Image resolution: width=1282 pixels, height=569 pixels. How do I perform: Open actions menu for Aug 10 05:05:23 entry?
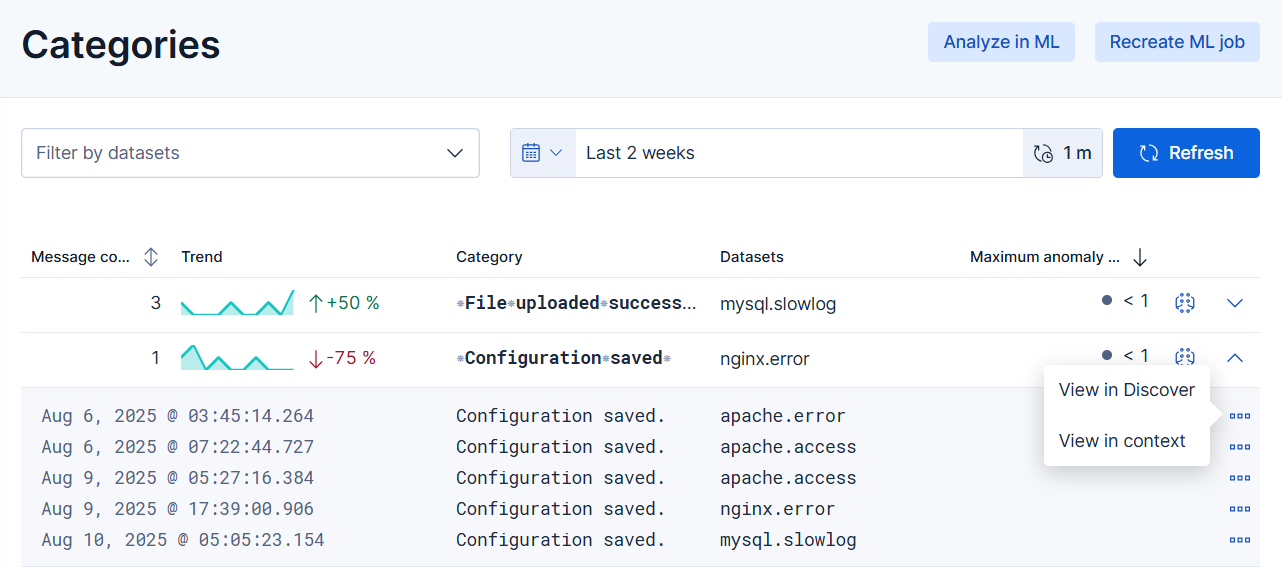pos(1240,540)
